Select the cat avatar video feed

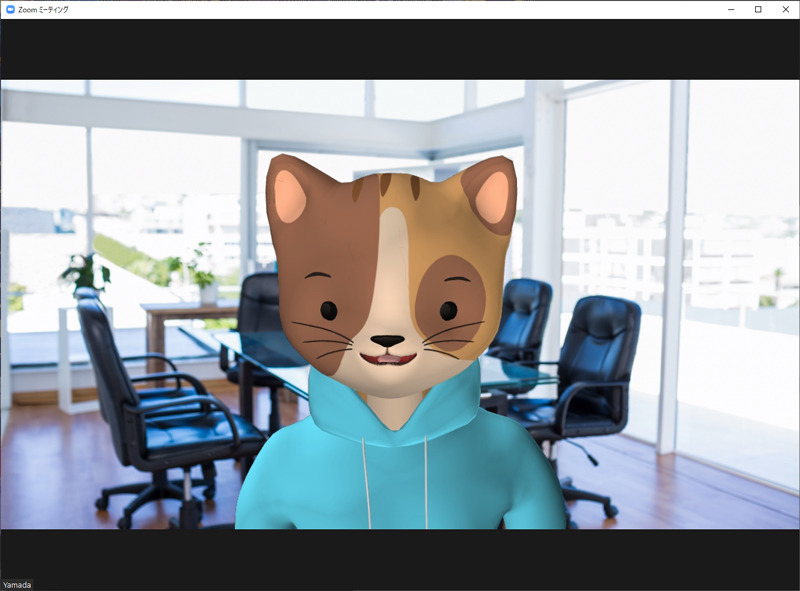400,304
